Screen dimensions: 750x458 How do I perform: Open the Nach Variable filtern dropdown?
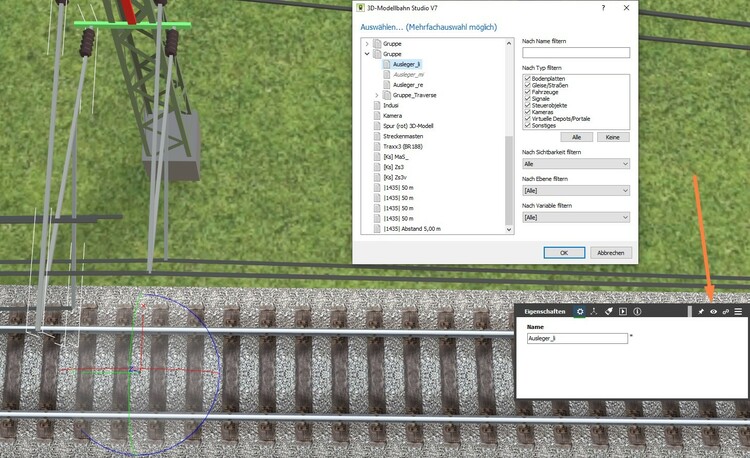[x=576, y=218]
